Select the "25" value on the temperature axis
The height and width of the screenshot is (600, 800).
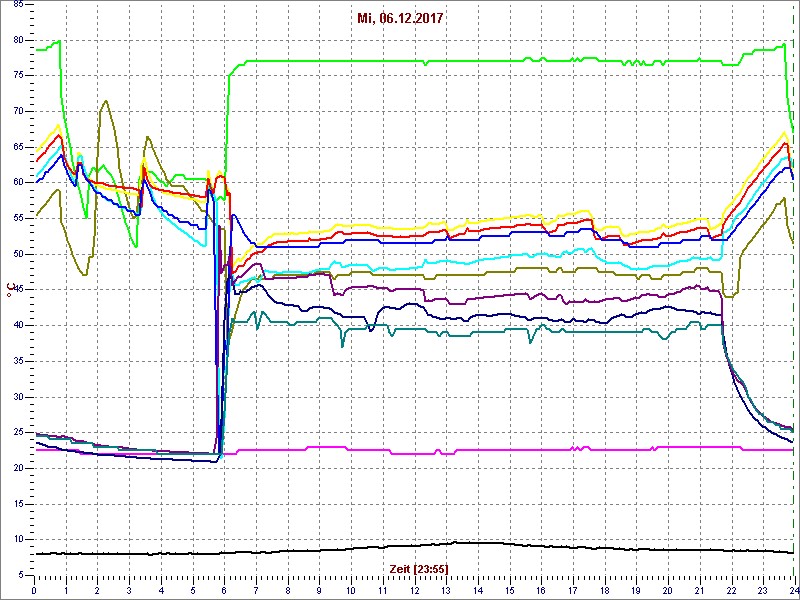pyautogui.click(x=18, y=433)
